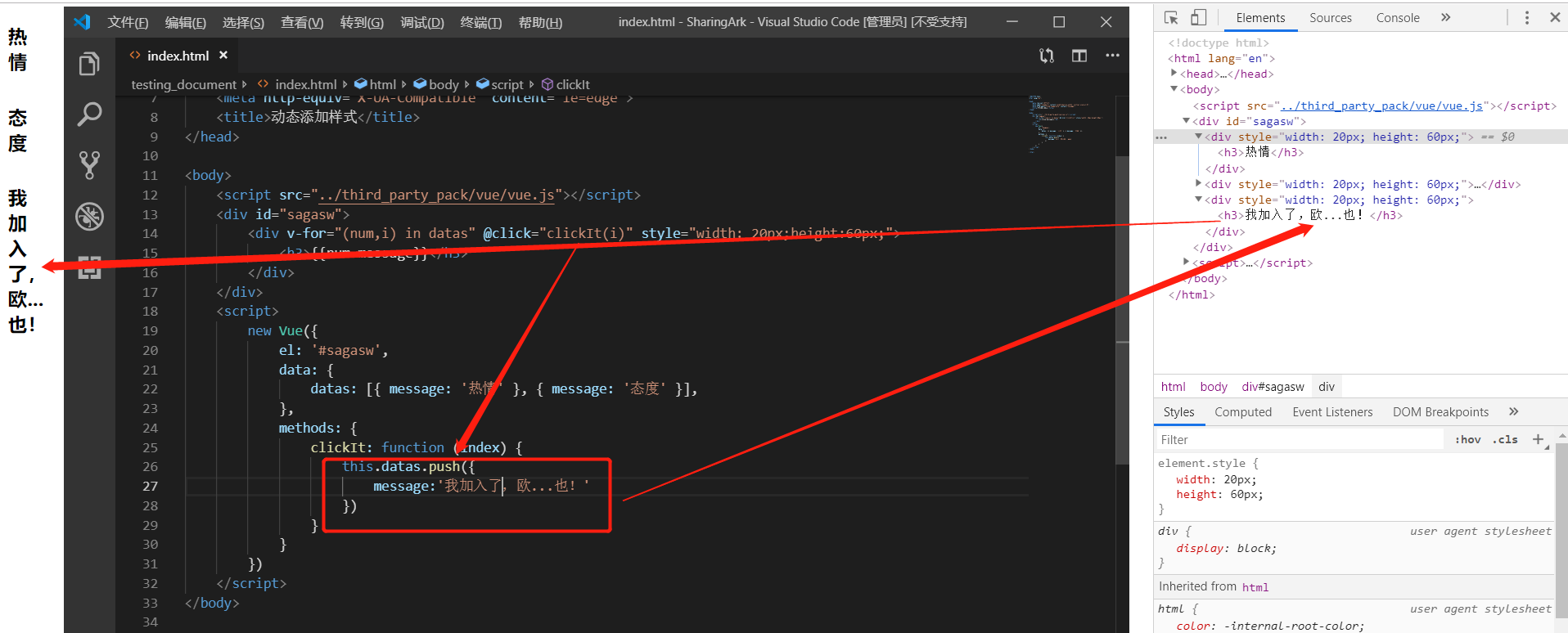Close the index.html editor tab
Screen dimensions: 1568x633
coord(223,55)
